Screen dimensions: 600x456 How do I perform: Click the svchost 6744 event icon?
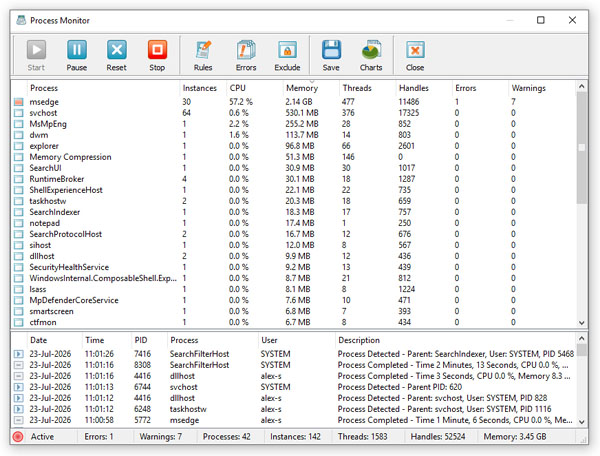click(18, 387)
